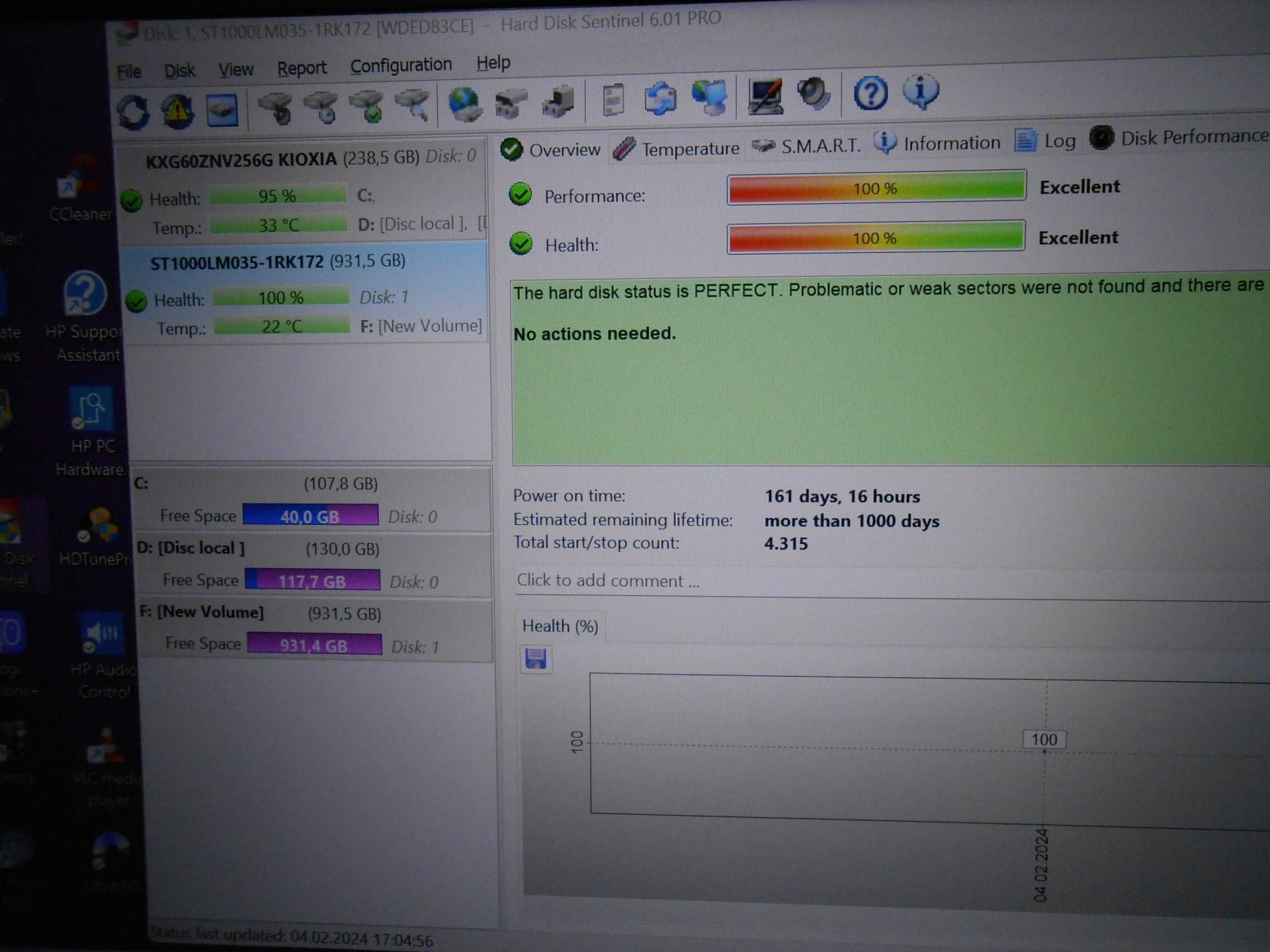Open HP Support Assistant desktop icon

tap(86, 316)
